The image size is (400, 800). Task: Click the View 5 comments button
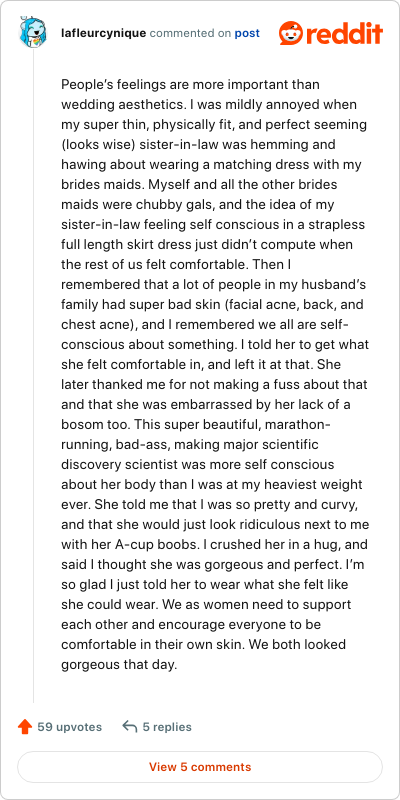pos(200,767)
